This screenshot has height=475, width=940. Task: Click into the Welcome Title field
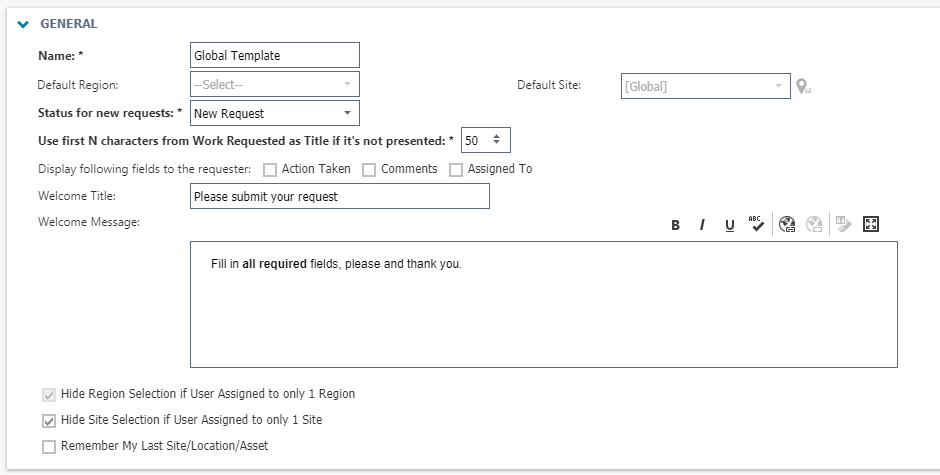340,196
